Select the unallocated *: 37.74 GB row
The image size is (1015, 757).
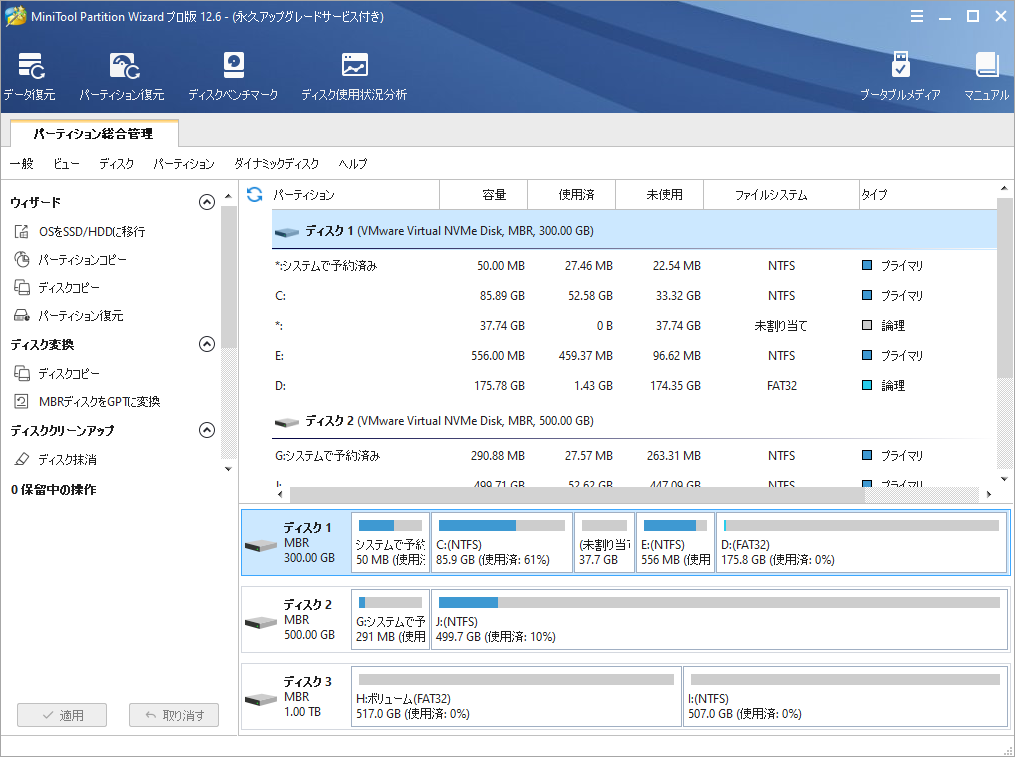pyautogui.click(x=634, y=325)
